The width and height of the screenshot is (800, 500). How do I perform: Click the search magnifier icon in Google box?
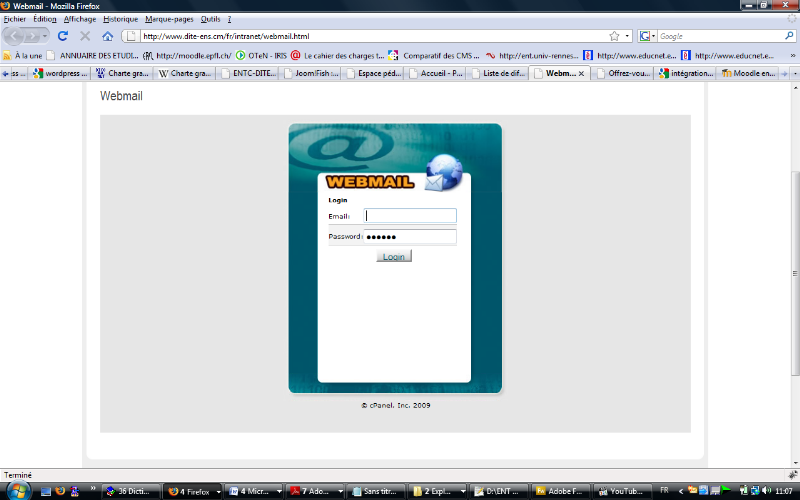789,36
